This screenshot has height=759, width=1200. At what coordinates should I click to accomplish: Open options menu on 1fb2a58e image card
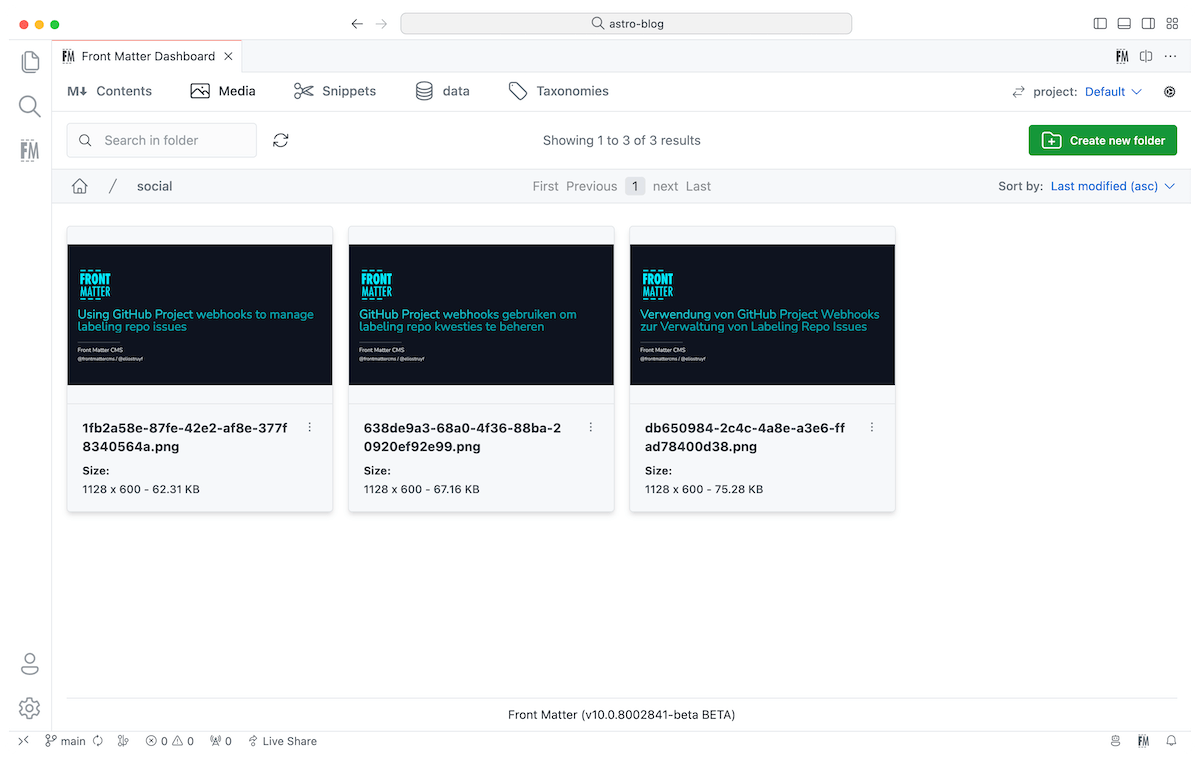tap(310, 427)
